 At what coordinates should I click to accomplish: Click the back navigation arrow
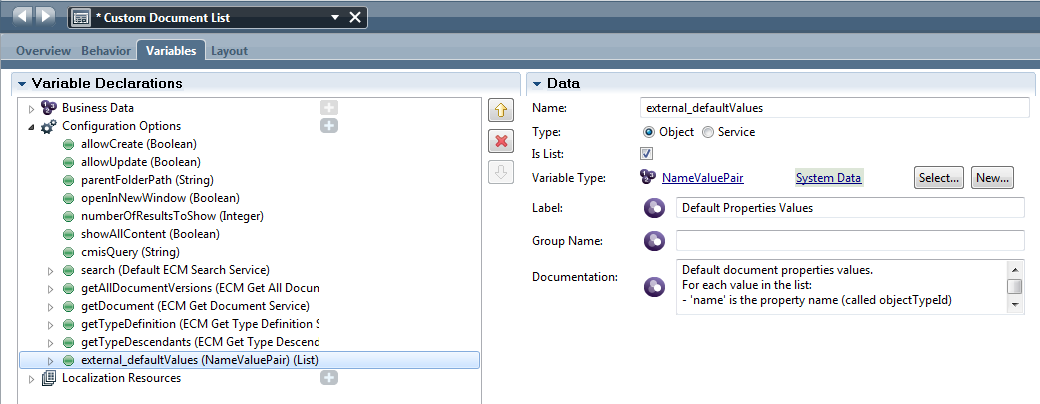point(24,17)
